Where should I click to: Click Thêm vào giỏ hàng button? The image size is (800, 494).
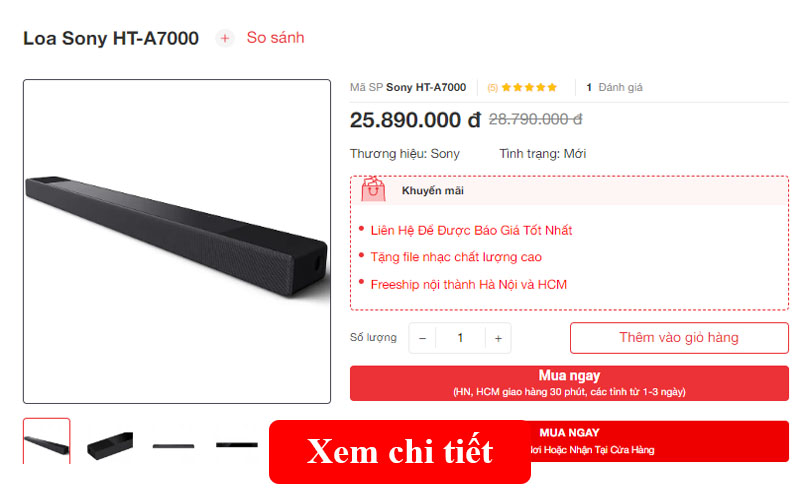coord(679,338)
